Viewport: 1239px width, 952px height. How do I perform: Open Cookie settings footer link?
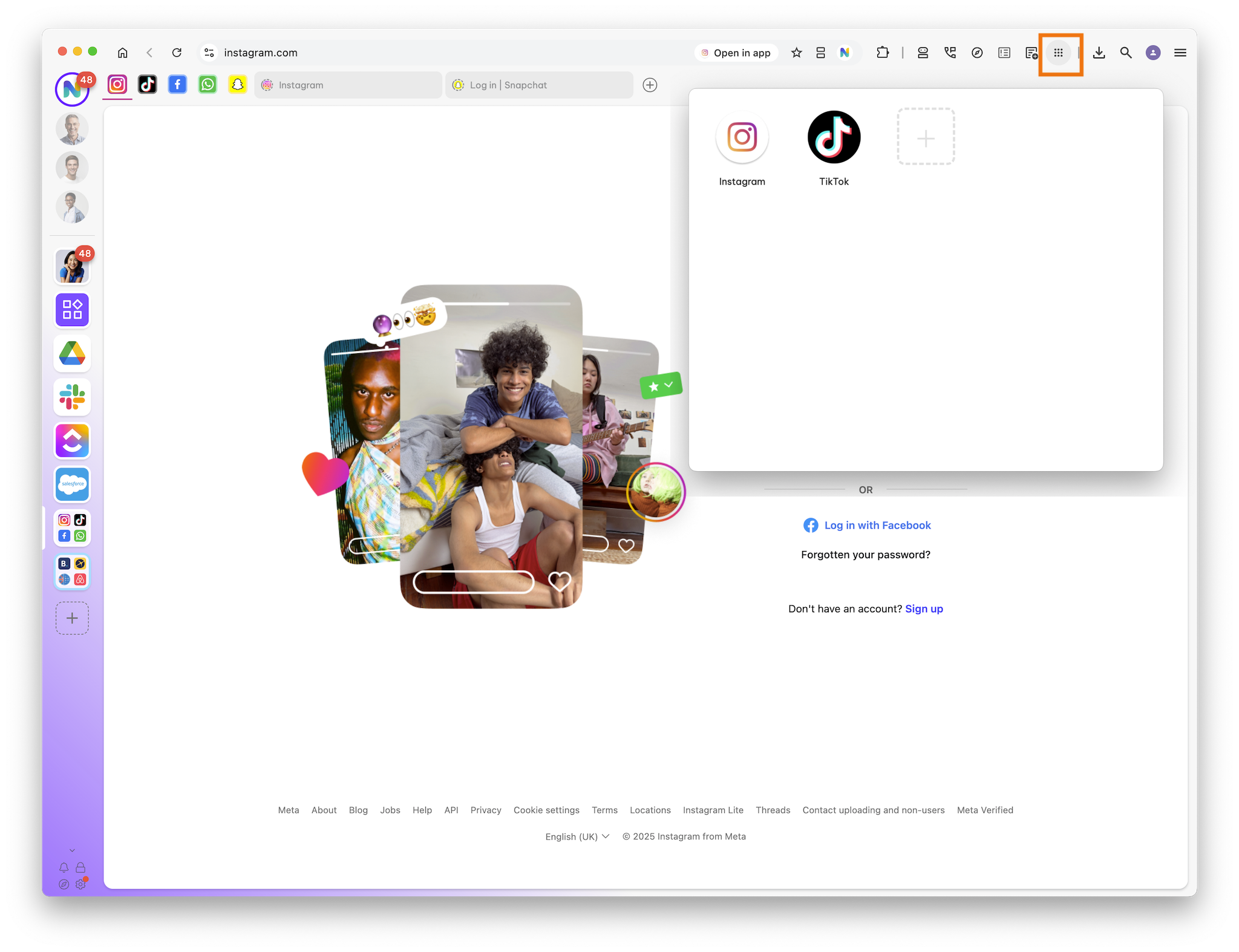point(546,810)
